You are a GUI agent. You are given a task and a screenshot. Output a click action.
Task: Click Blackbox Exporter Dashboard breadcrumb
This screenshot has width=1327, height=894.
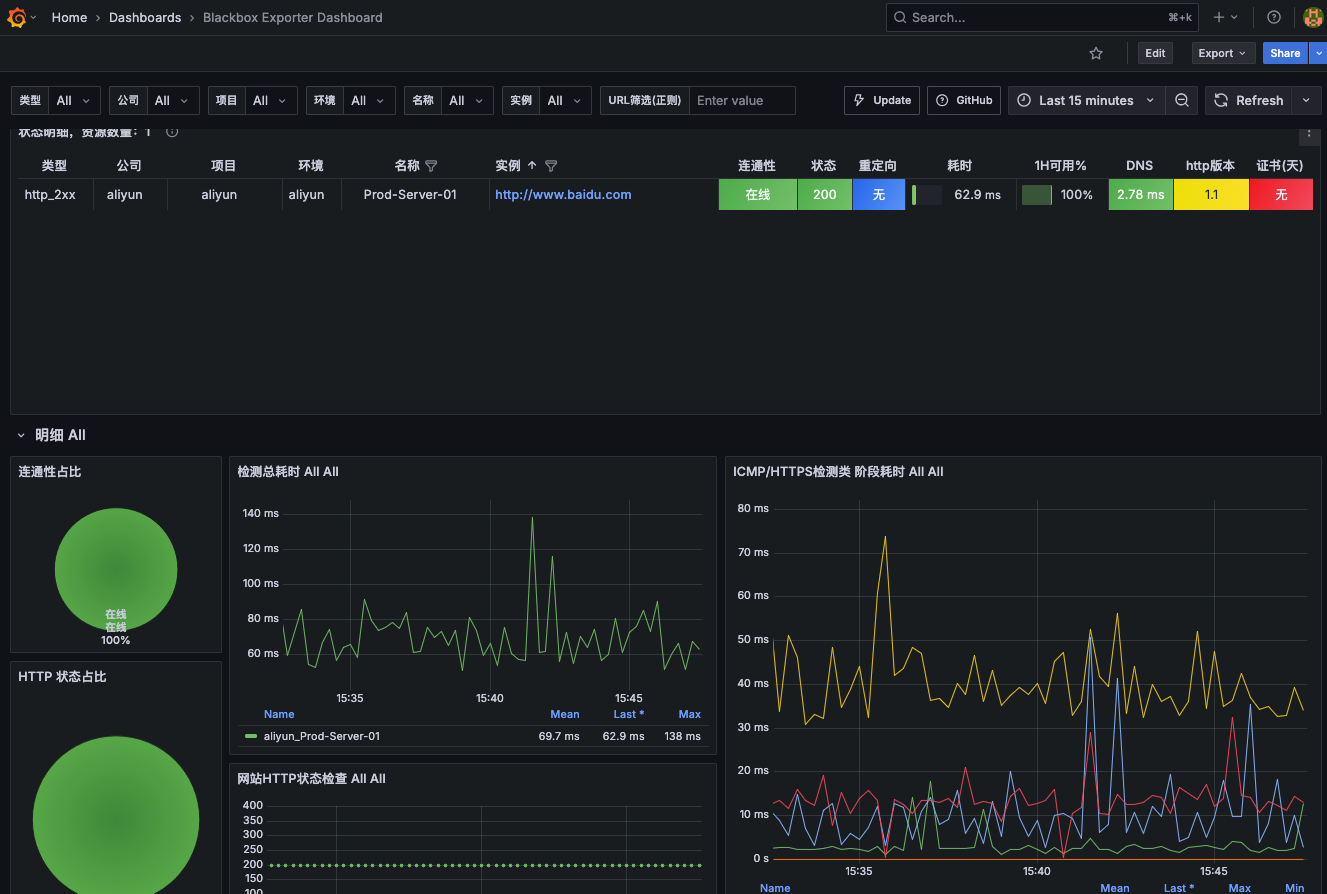(292, 17)
